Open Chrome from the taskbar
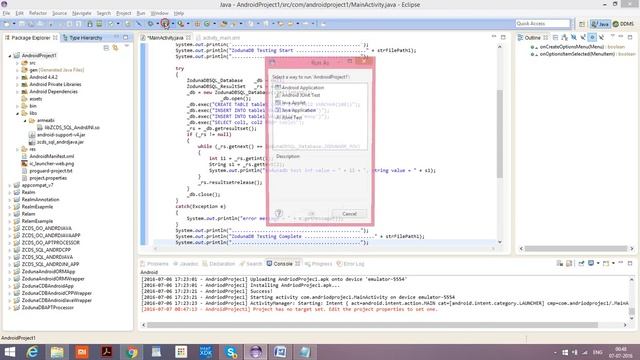Screen dimensions: 640x360 click(x=131, y=352)
